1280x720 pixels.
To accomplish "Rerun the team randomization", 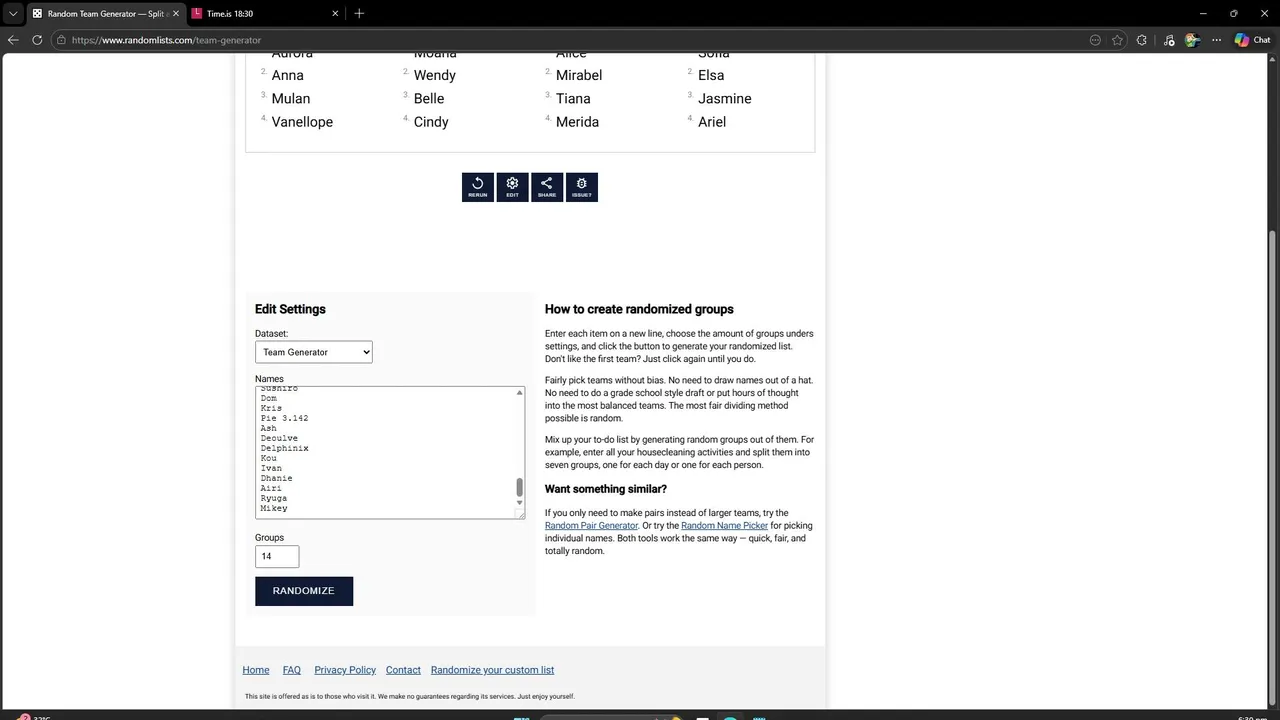I will point(478,187).
